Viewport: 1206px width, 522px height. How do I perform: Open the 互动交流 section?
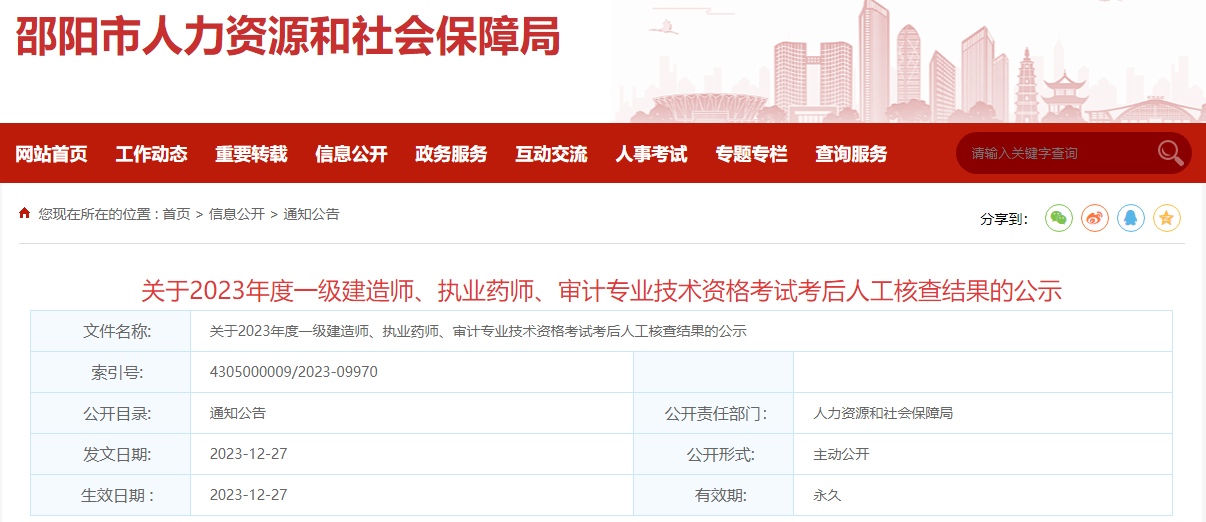click(551, 154)
